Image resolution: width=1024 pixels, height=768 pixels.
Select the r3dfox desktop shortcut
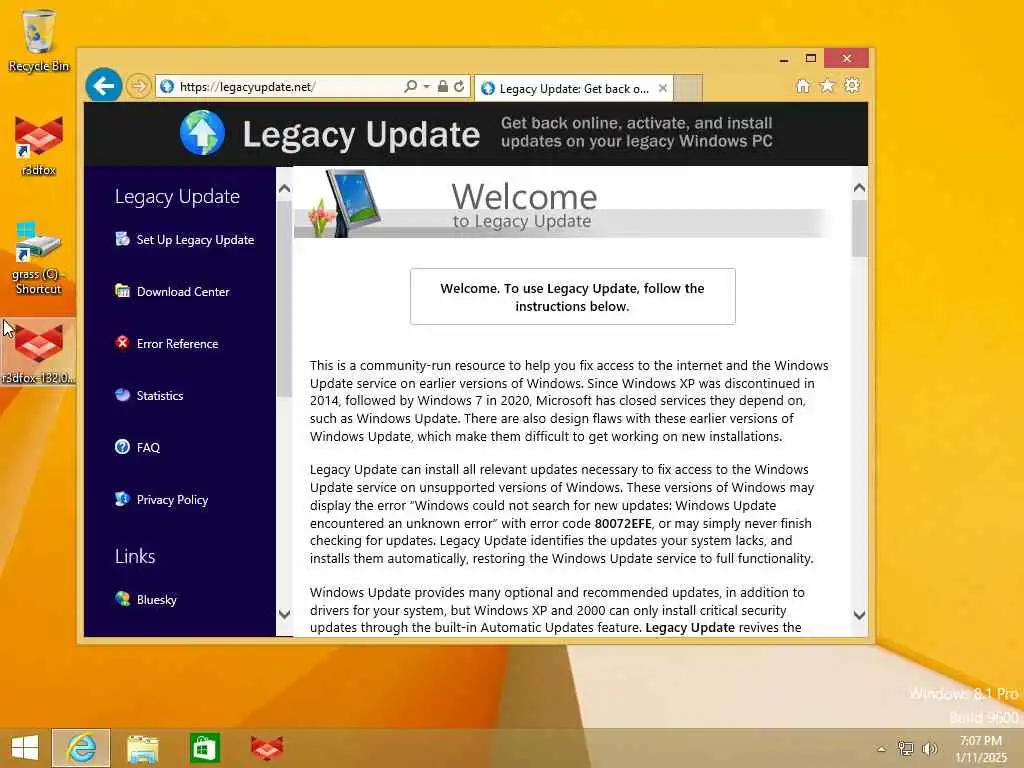[39, 145]
